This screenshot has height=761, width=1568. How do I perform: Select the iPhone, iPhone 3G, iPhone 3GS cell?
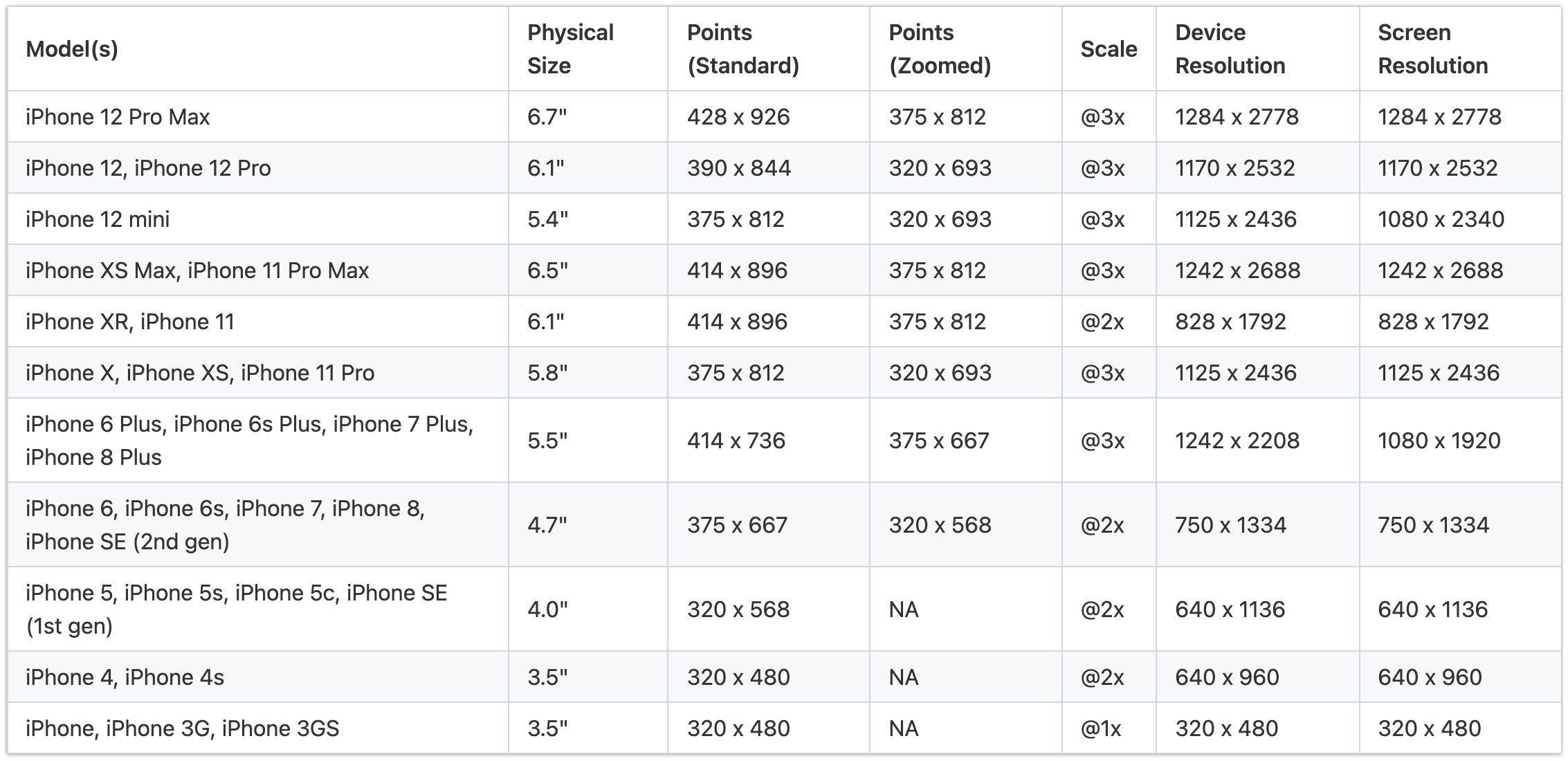(183, 728)
